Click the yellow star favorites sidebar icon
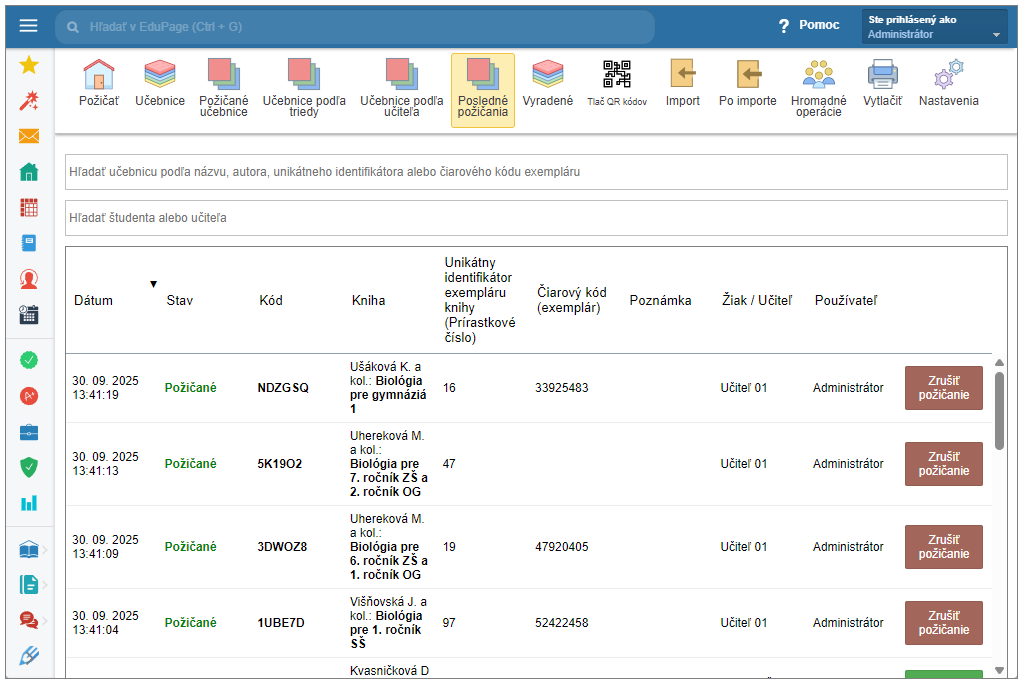 tap(29, 65)
